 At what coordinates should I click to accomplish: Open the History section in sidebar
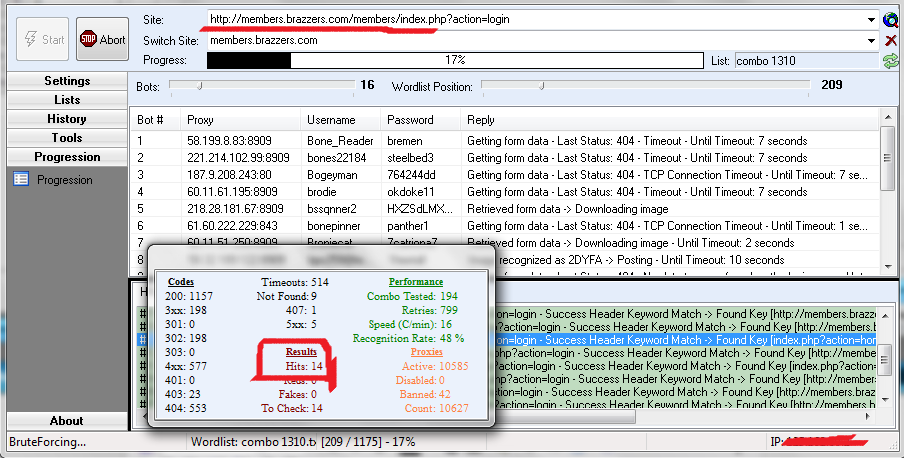(67, 119)
